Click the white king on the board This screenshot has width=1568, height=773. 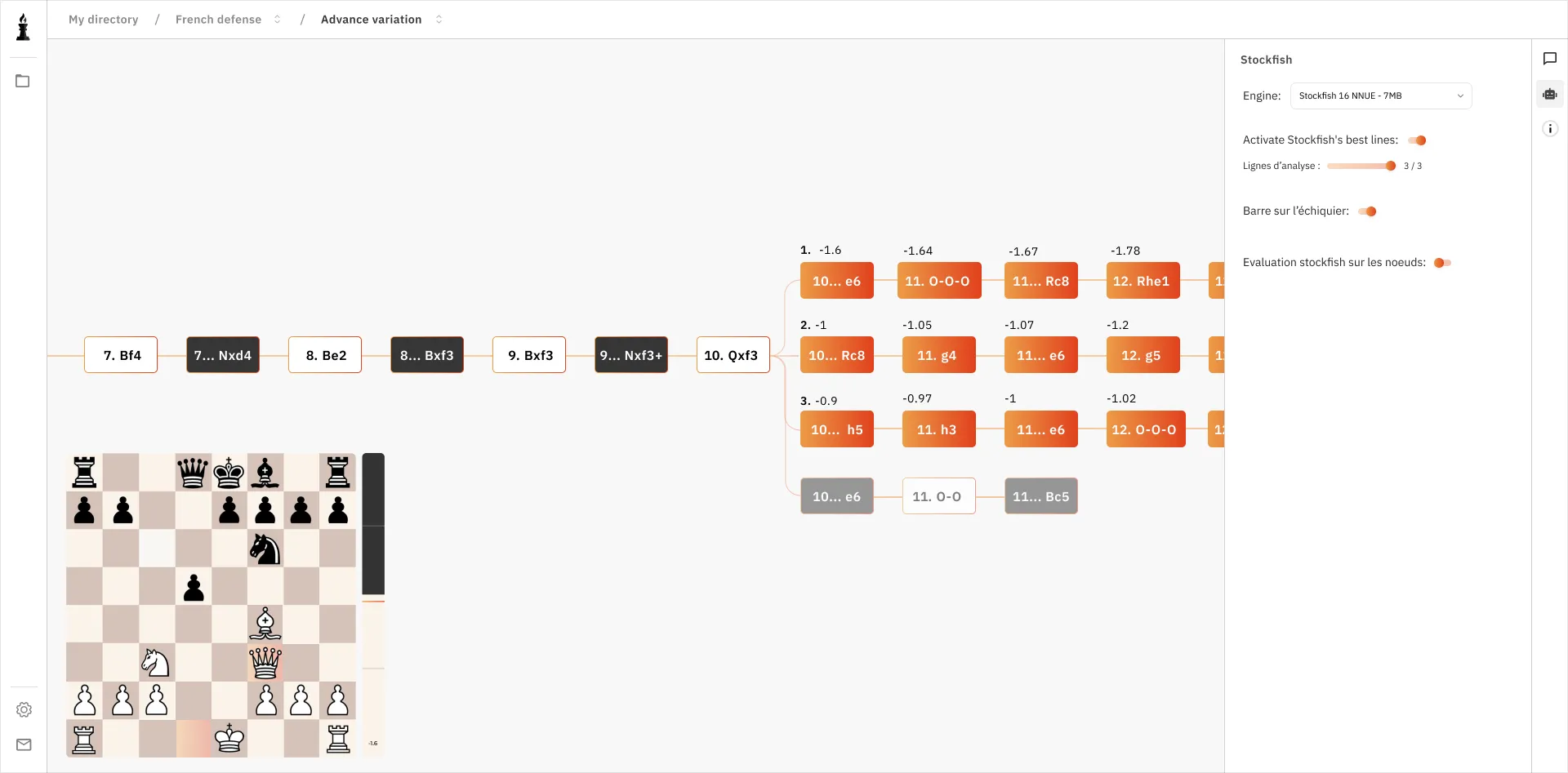click(229, 738)
